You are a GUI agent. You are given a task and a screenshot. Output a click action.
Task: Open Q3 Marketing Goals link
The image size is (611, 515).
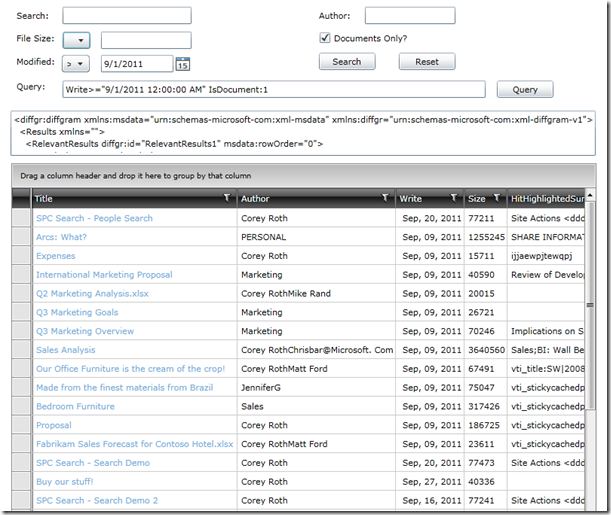77,312
